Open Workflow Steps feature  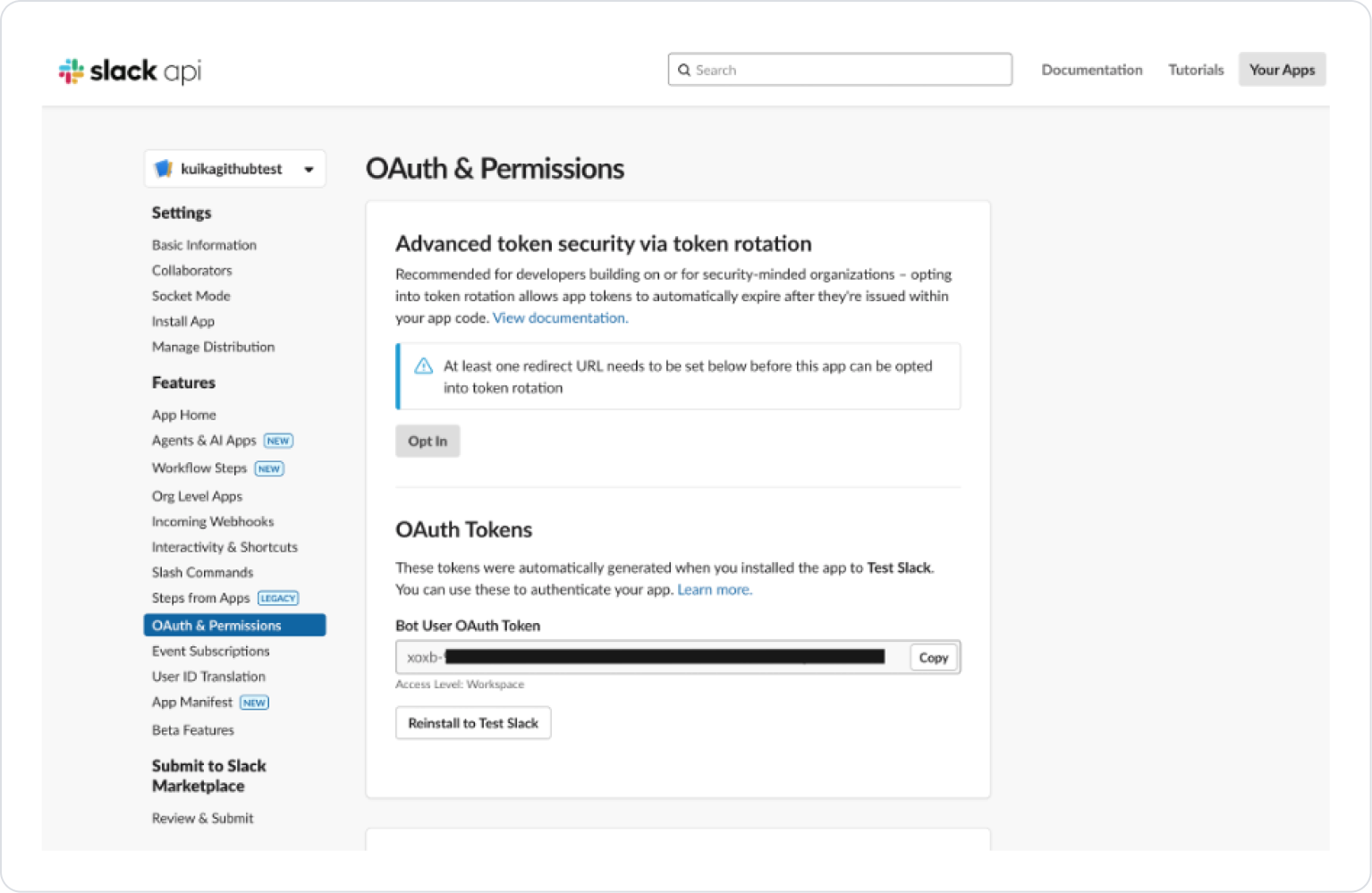coord(199,468)
